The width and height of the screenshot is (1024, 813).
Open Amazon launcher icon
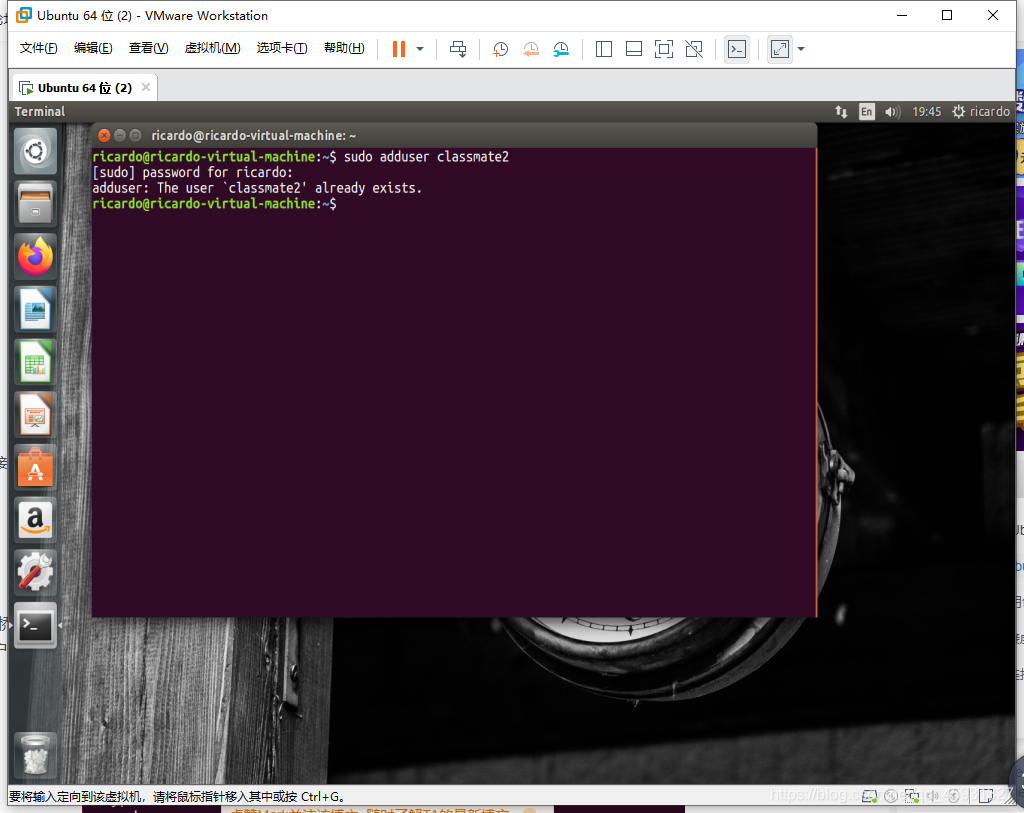pyautogui.click(x=35, y=520)
